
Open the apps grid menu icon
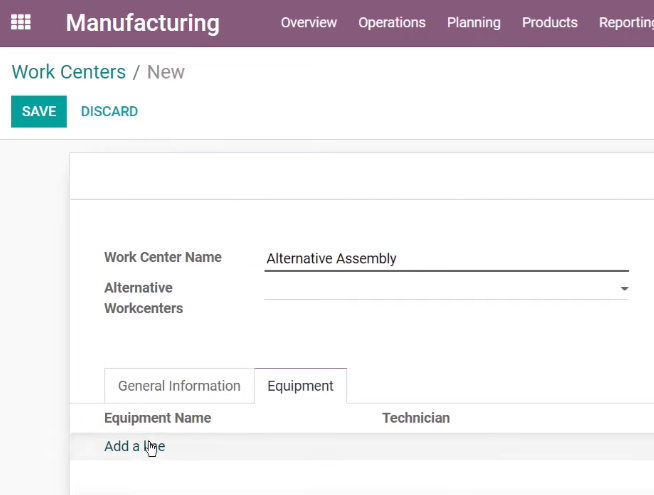(x=20, y=22)
